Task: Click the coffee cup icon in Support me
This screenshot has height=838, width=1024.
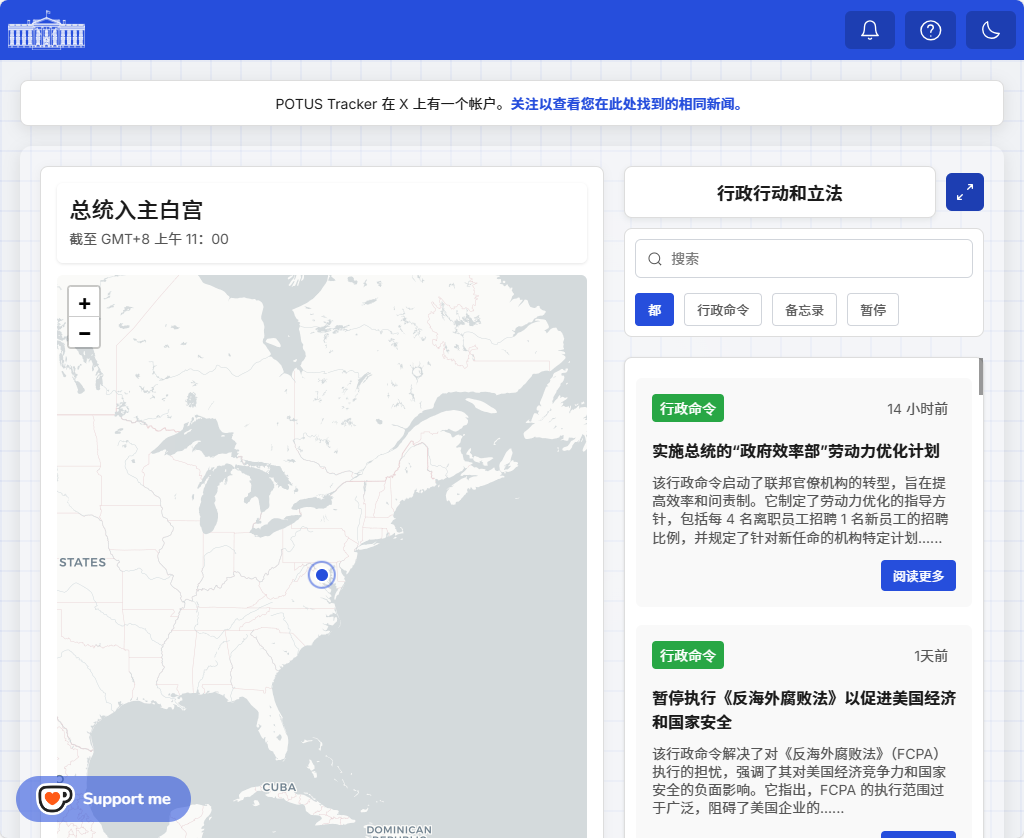Action: tap(55, 798)
